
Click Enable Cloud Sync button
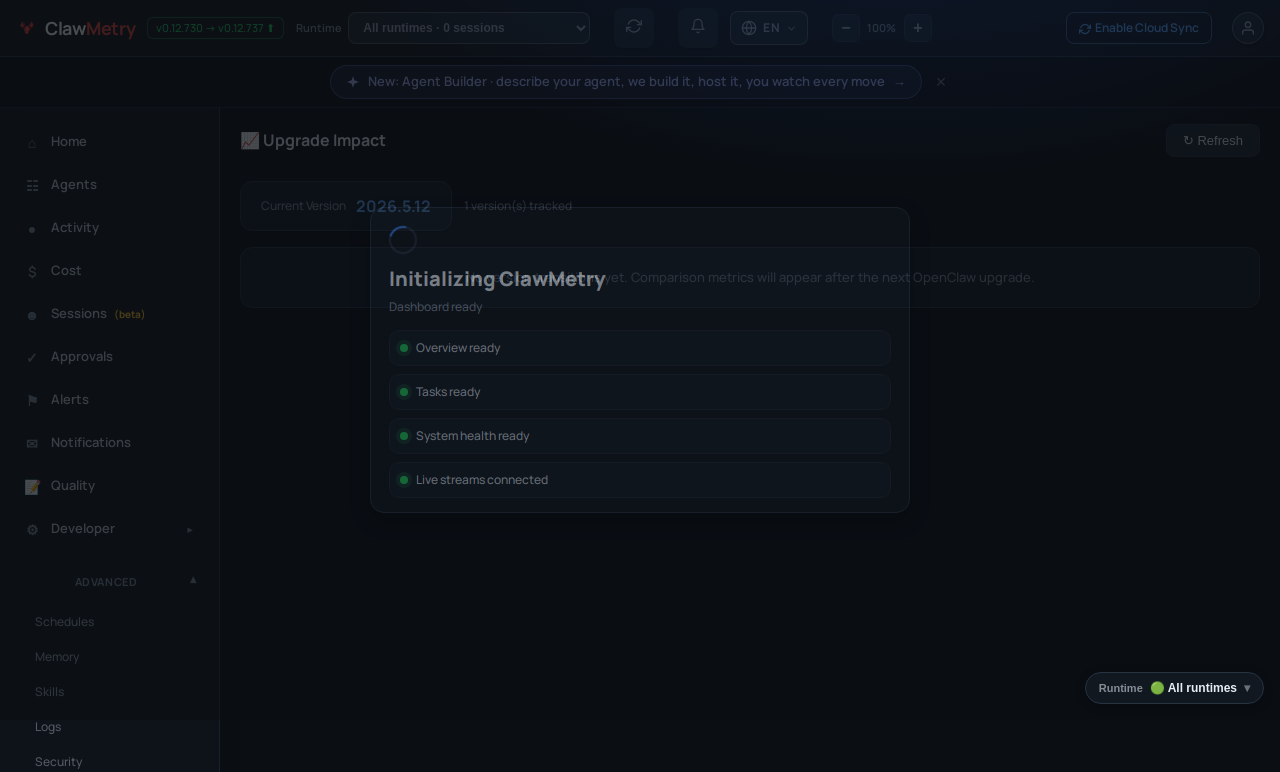[1139, 28]
